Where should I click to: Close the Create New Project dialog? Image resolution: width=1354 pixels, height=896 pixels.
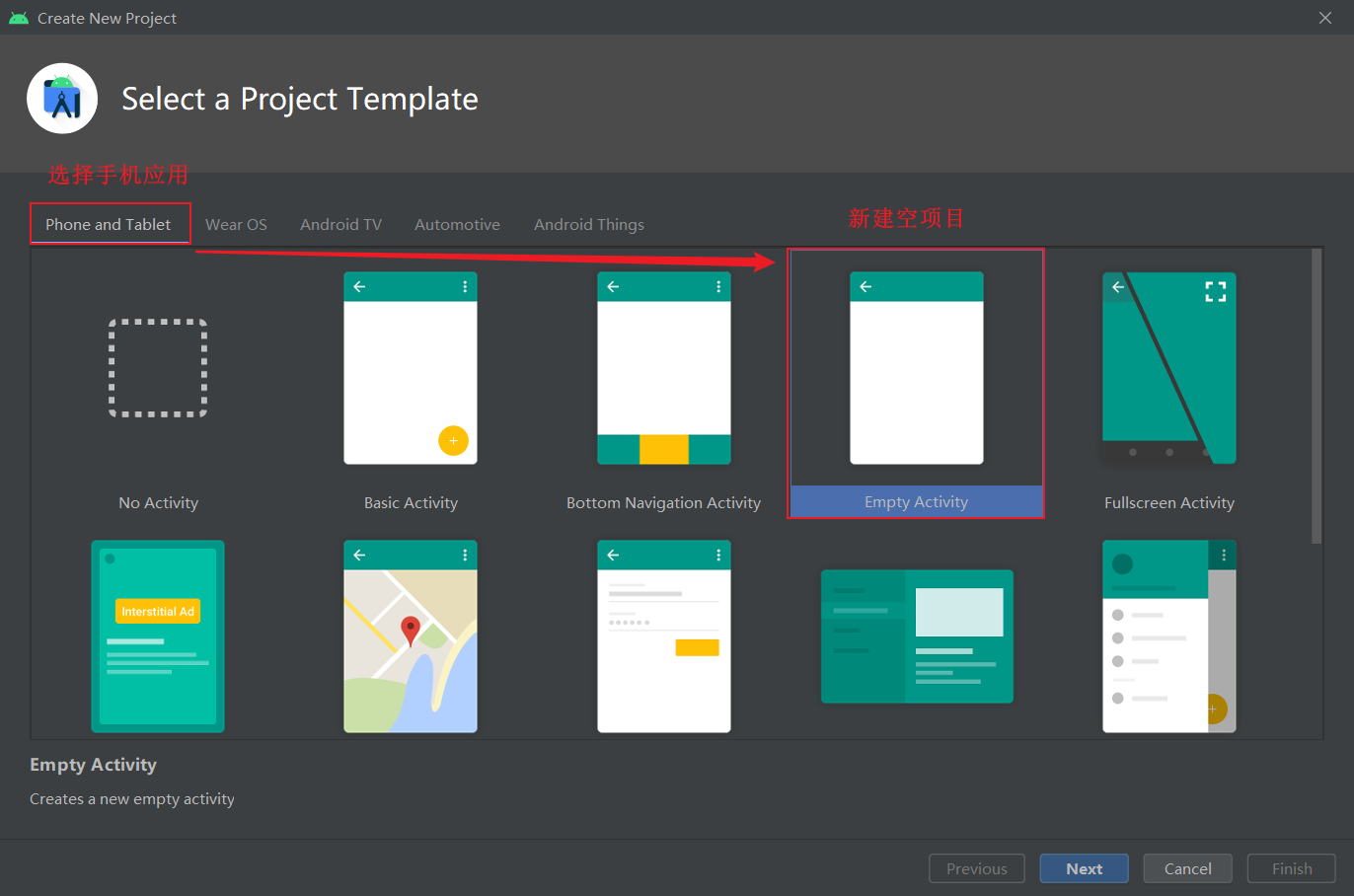[1325, 18]
